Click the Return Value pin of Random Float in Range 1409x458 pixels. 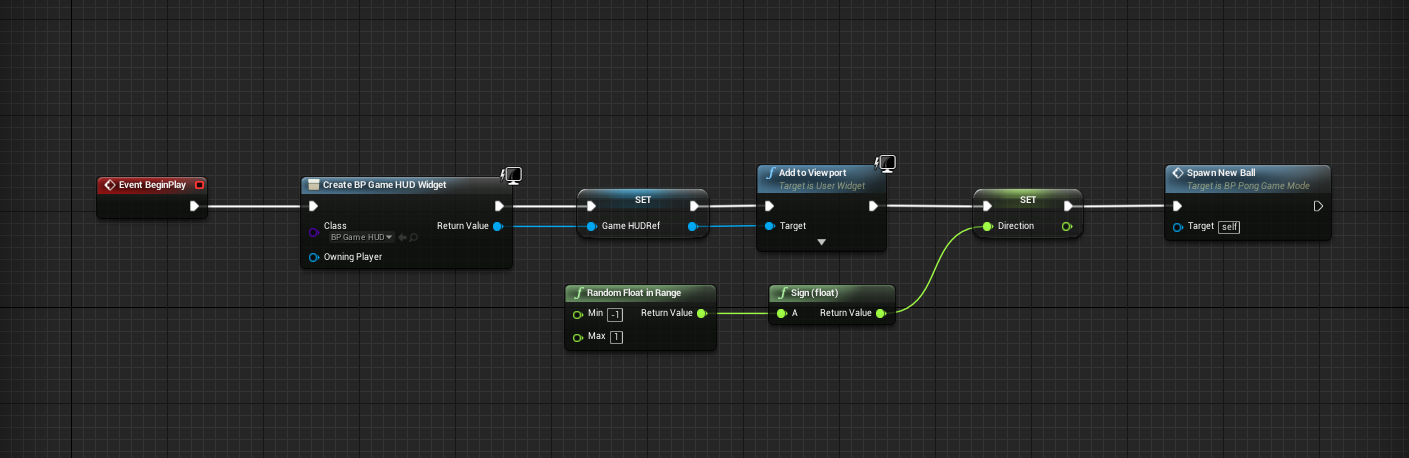click(x=702, y=313)
